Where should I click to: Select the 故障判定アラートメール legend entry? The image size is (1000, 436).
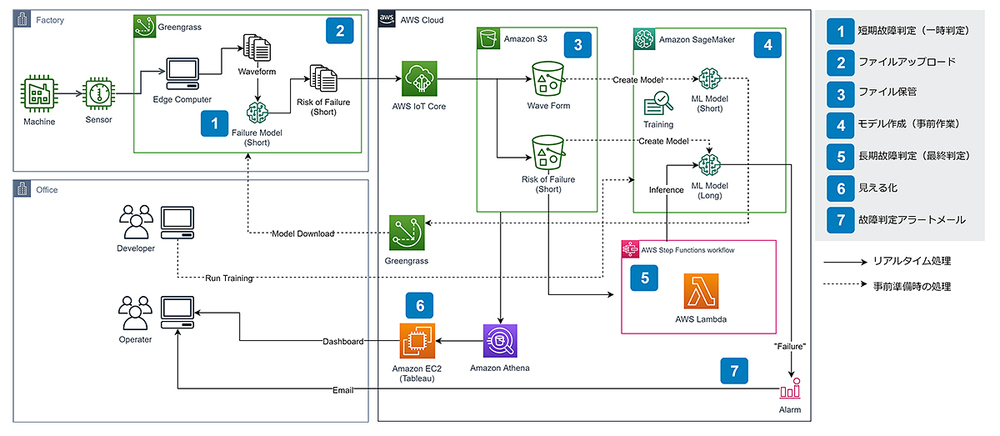click(900, 218)
